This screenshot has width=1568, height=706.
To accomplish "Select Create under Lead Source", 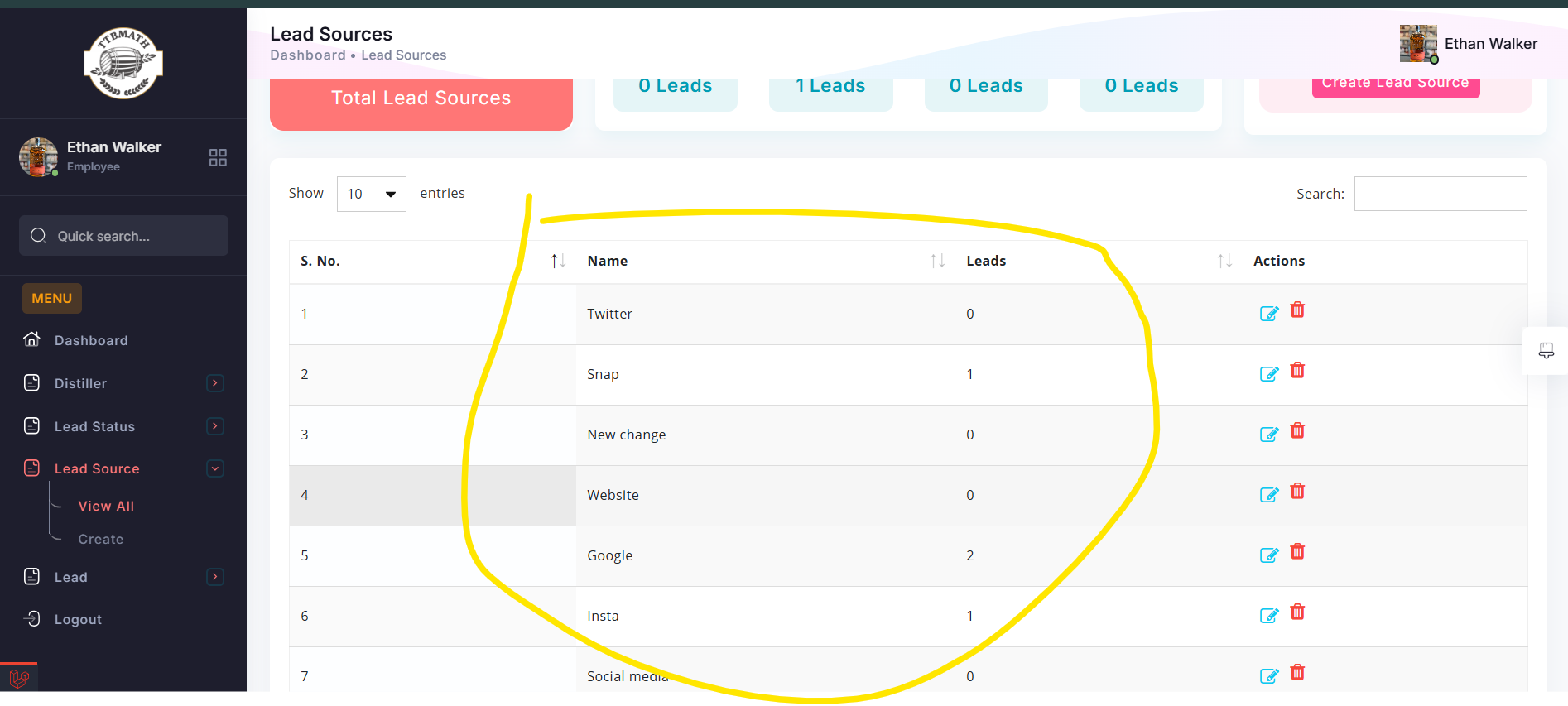I will (x=101, y=539).
